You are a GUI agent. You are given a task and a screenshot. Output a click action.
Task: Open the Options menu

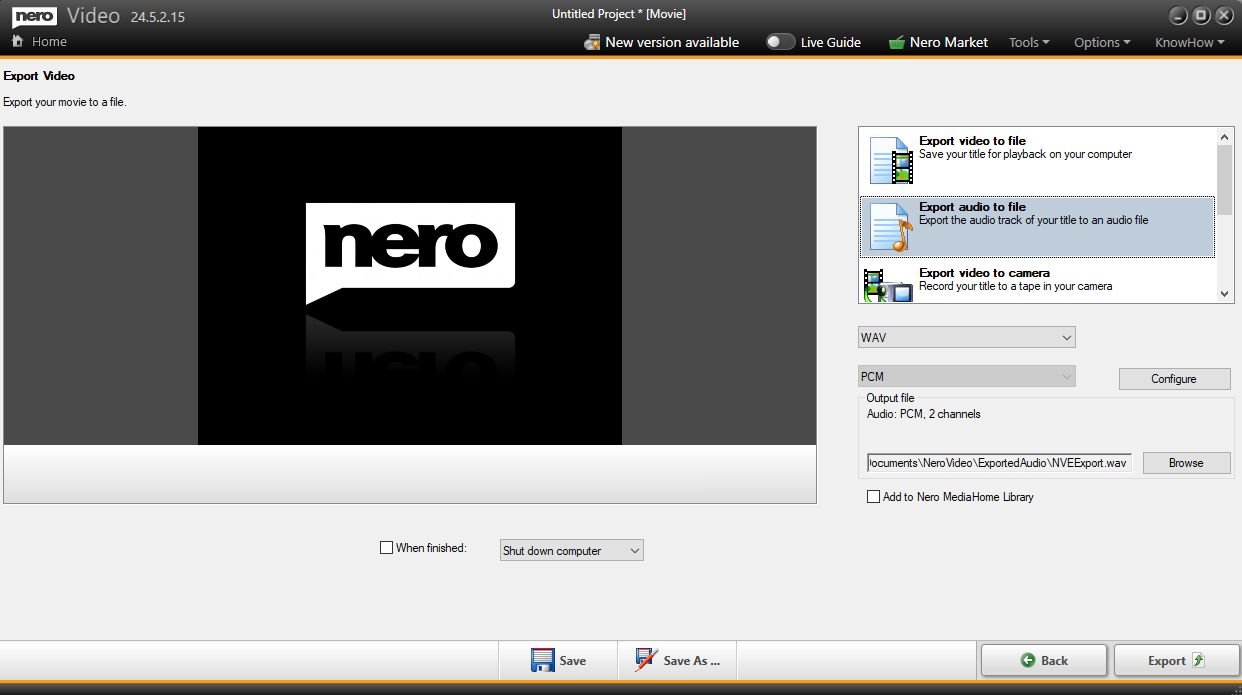pyautogui.click(x=1102, y=42)
